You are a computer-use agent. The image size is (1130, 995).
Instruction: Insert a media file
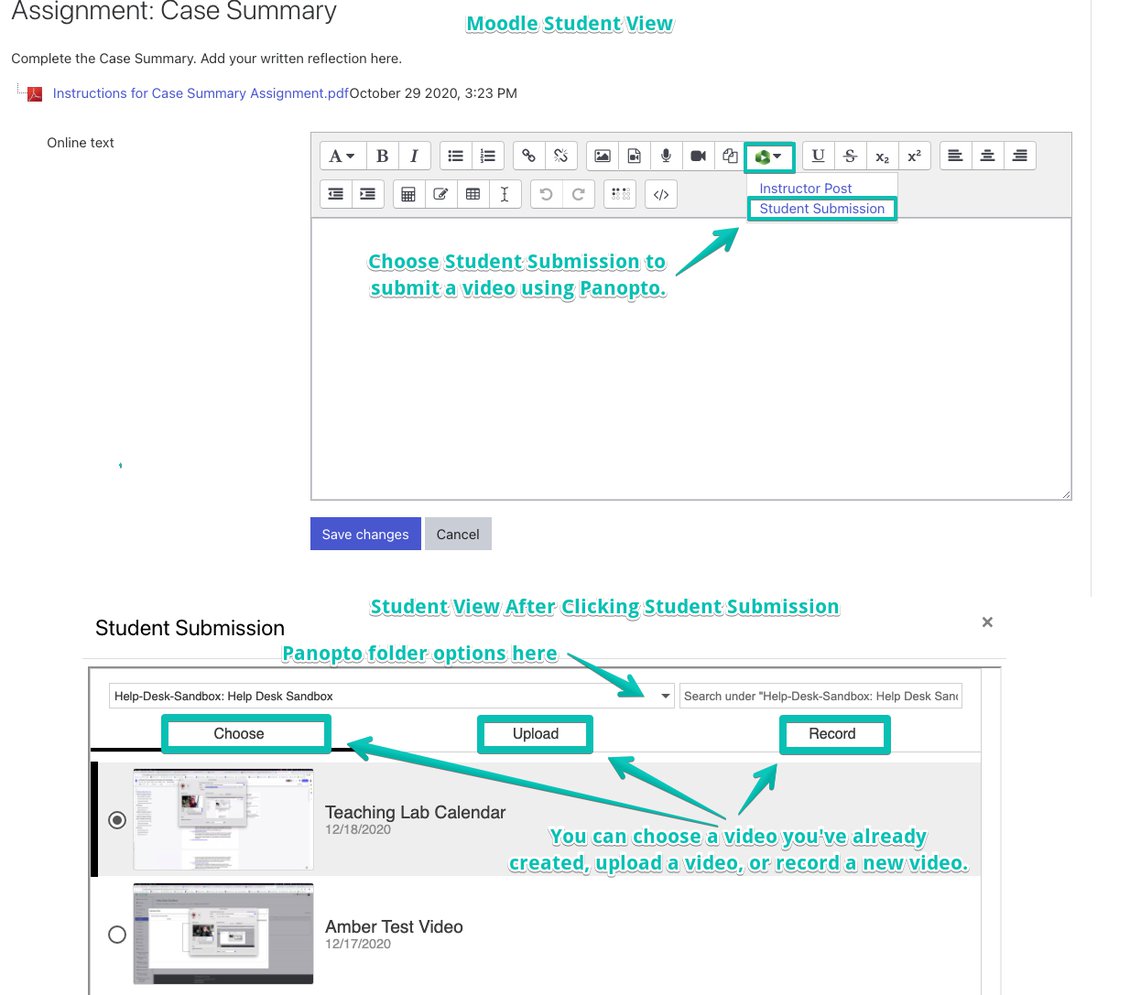pos(634,156)
